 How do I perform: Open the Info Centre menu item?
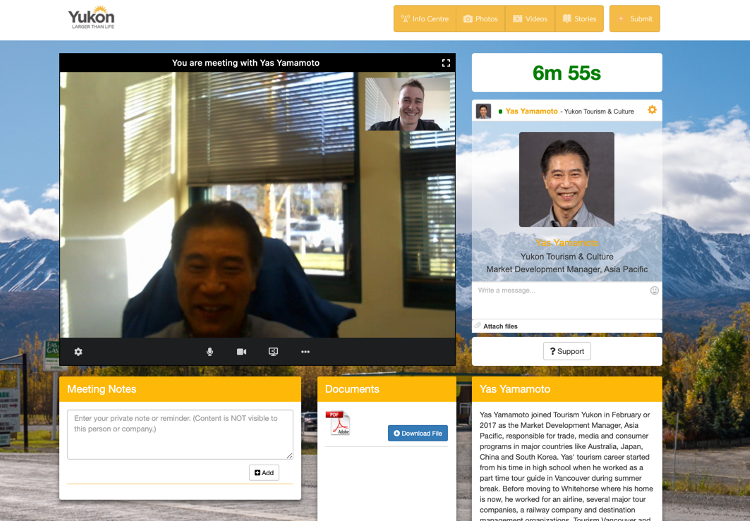point(425,19)
